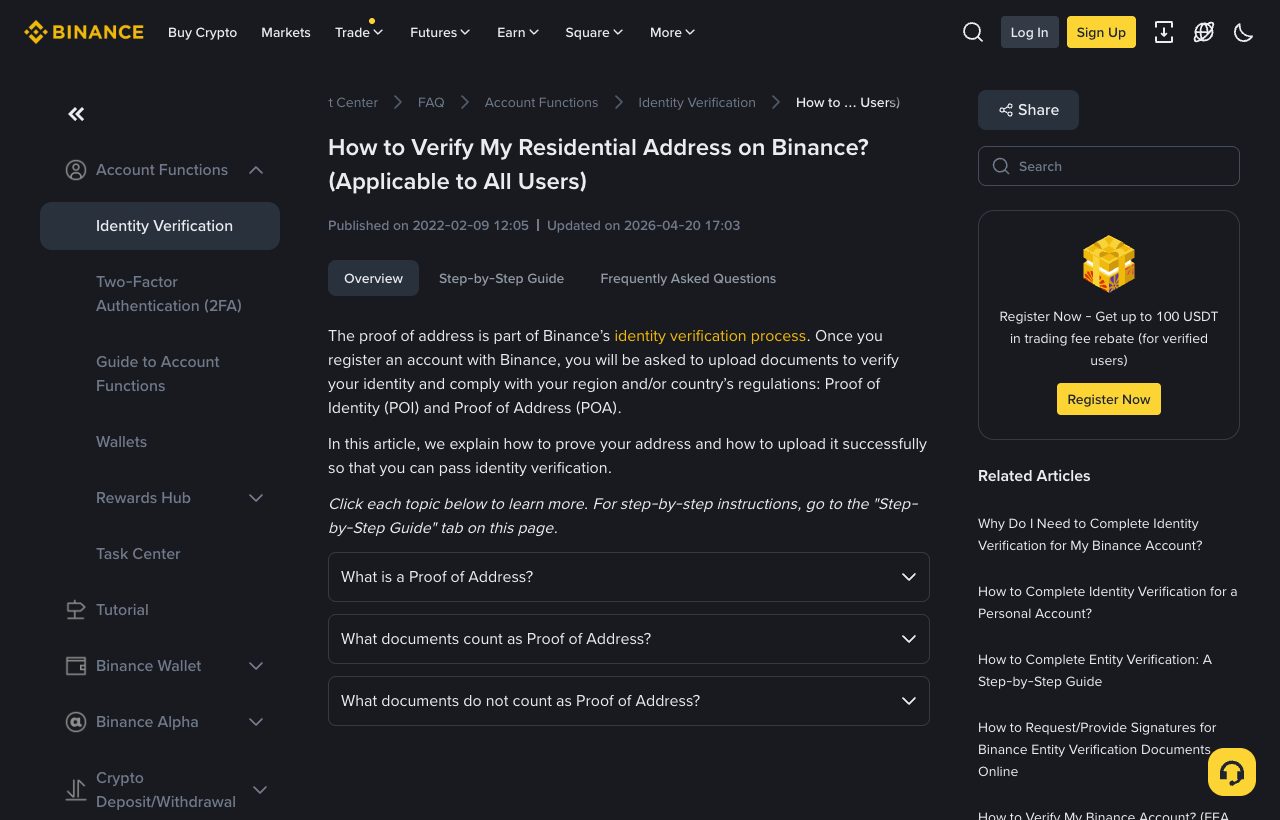Expand the Binance Alpha section
The image size is (1280, 820).
point(256,722)
